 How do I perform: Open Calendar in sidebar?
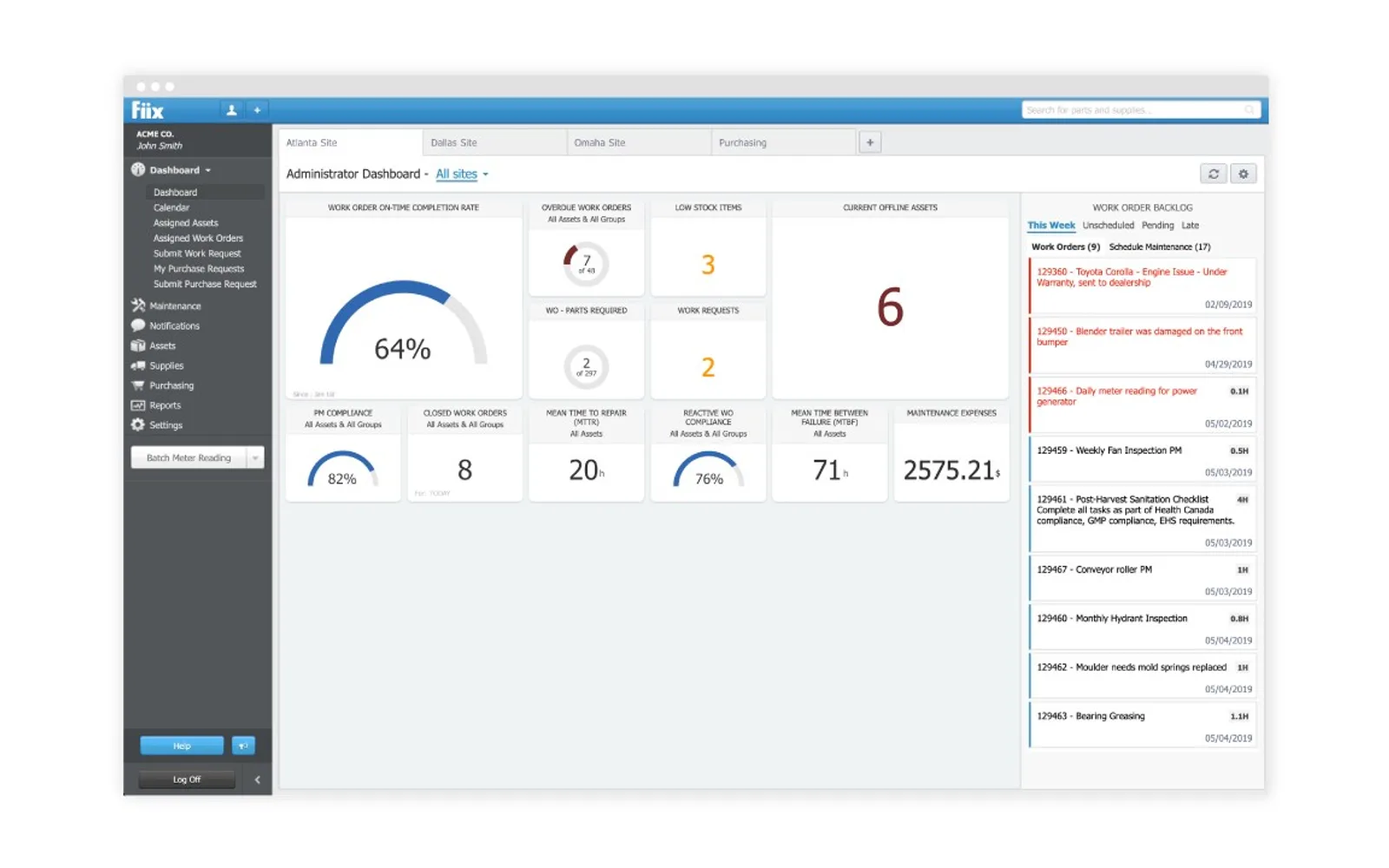pos(171,207)
